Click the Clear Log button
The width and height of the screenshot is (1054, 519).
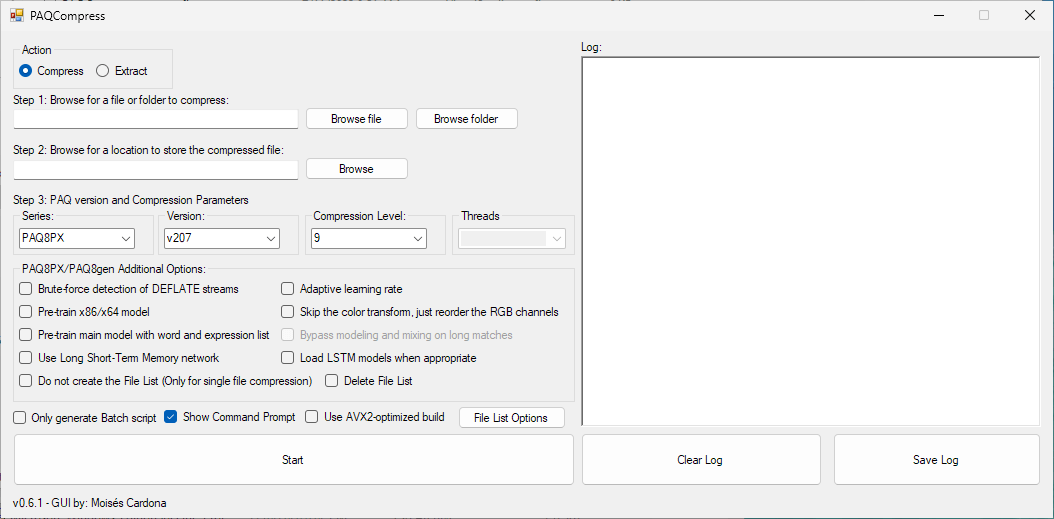pyautogui.click(x=700, y=460)
